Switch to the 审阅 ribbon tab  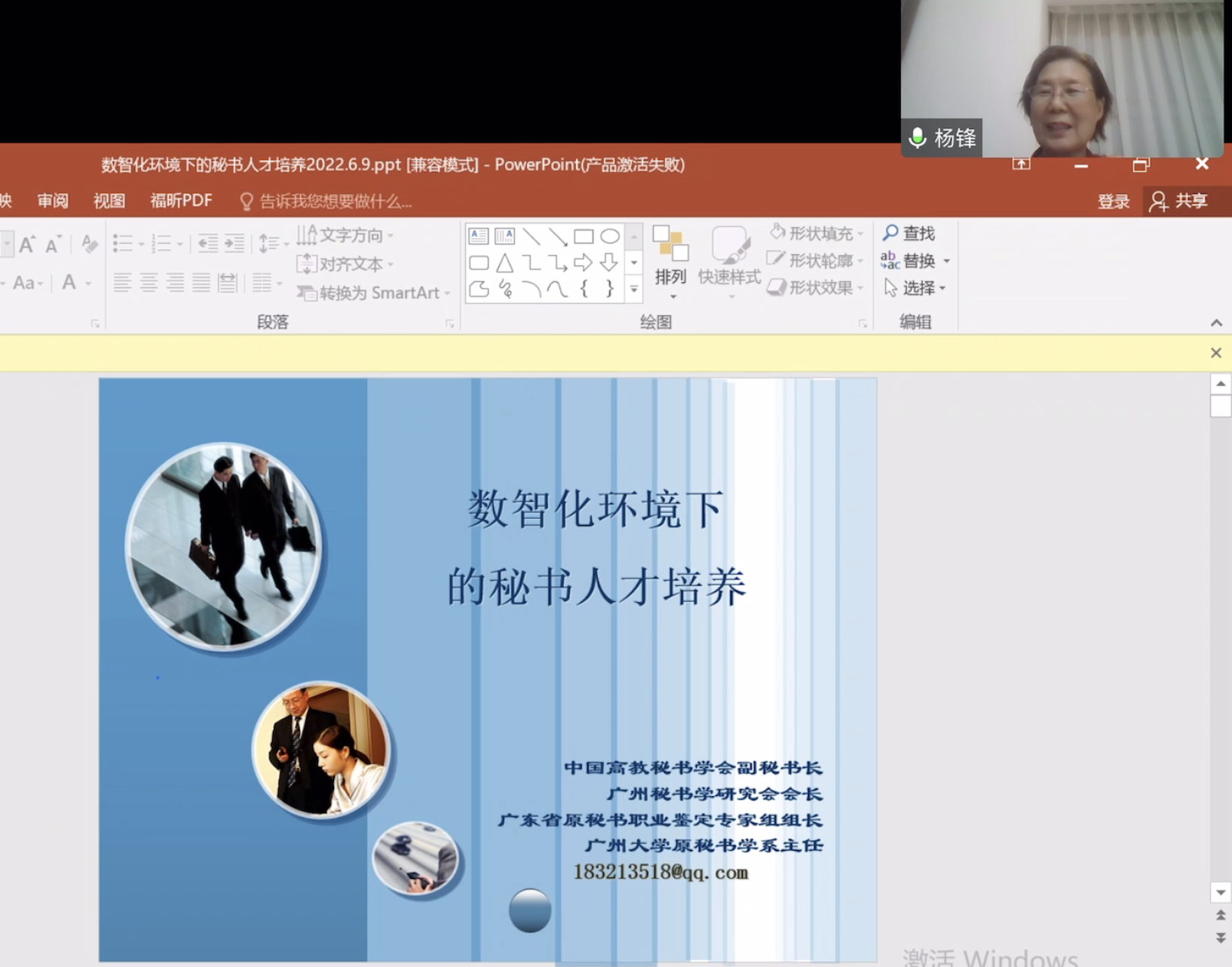click(53, 201)
